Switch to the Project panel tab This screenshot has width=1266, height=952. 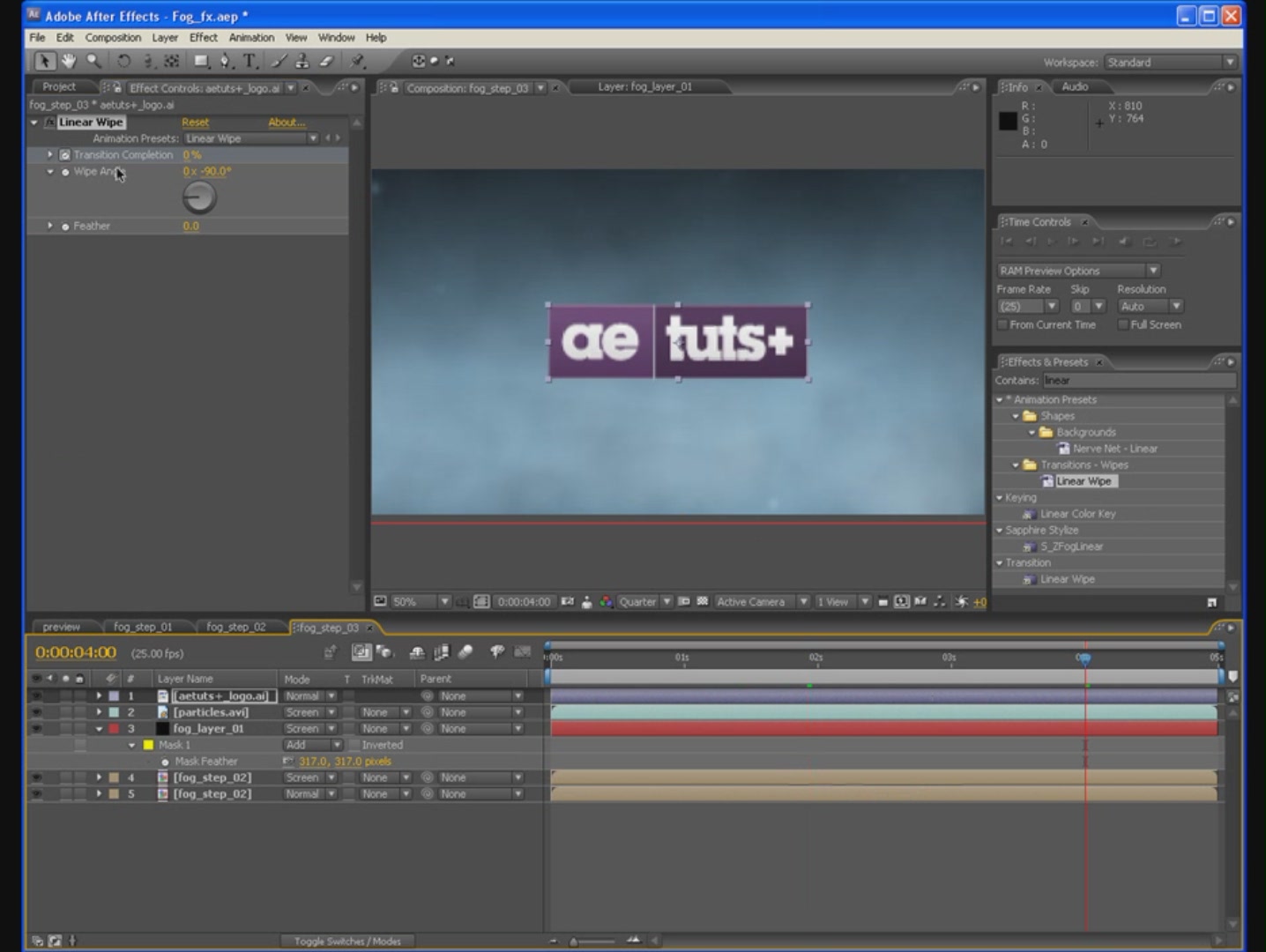coord(59,87)
